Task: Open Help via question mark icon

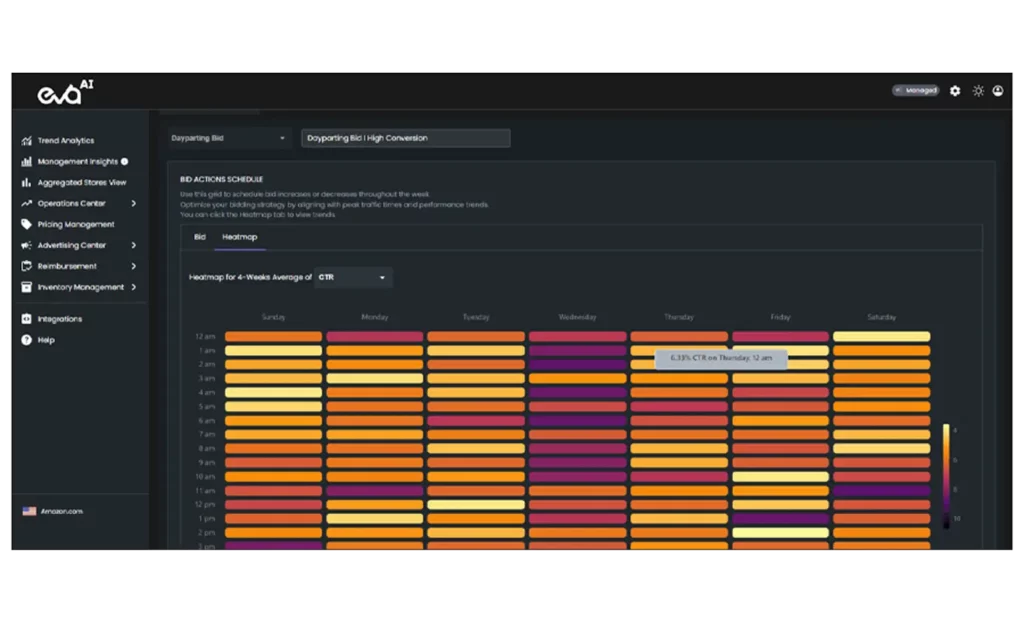Action: point(27,340)
